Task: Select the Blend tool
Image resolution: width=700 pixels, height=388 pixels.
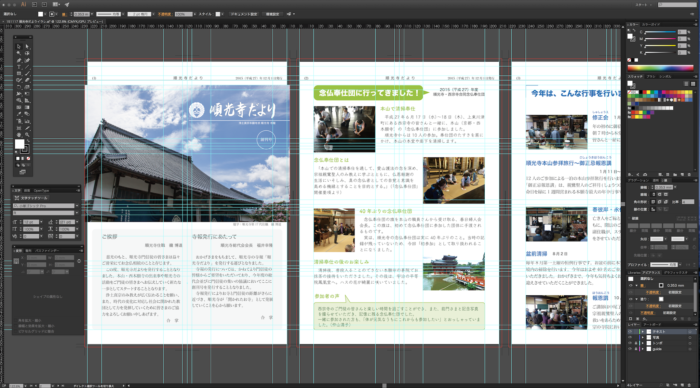Action: click(27, 114)
